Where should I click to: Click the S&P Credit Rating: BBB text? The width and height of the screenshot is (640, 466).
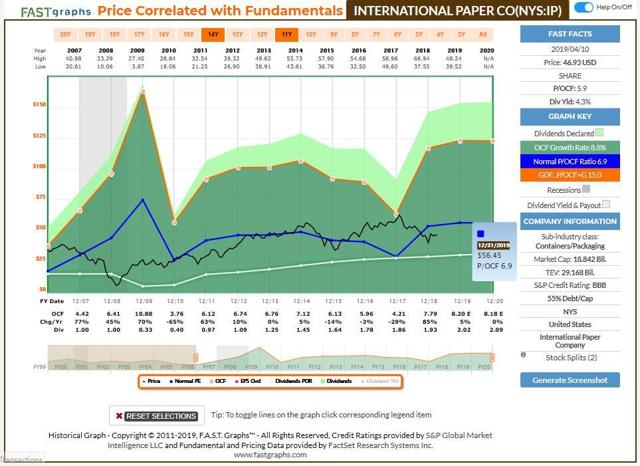(x=570, y=285)
